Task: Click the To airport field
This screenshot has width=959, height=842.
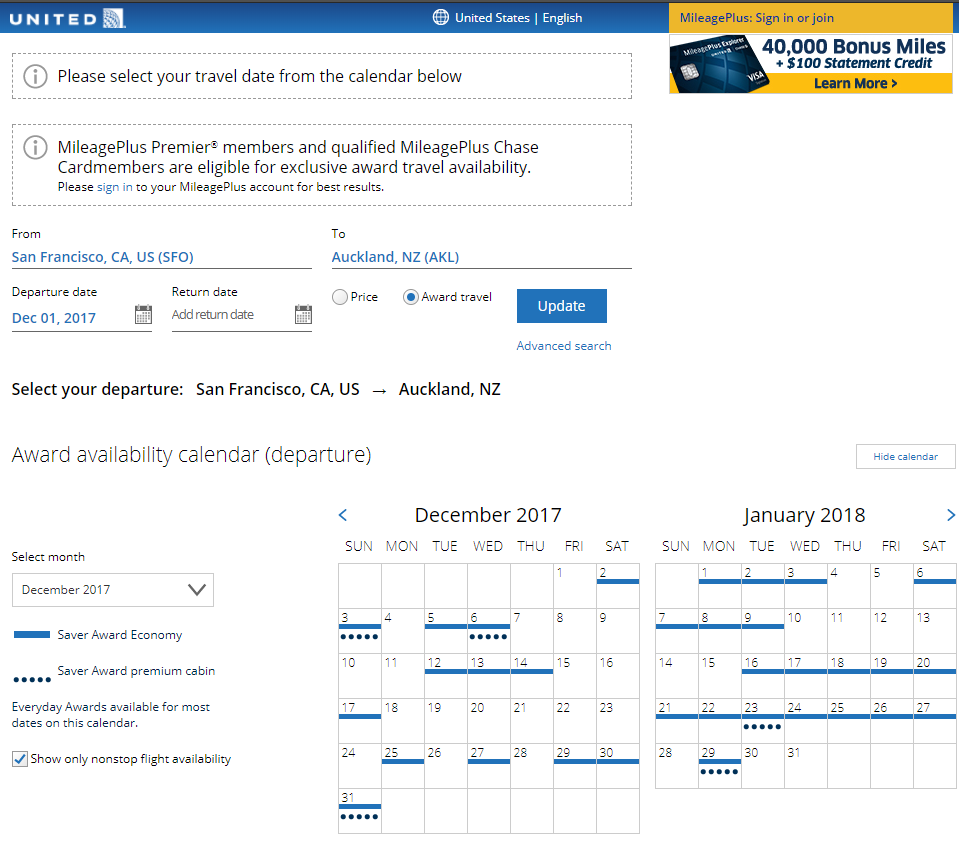Action: tap(481, 257)
